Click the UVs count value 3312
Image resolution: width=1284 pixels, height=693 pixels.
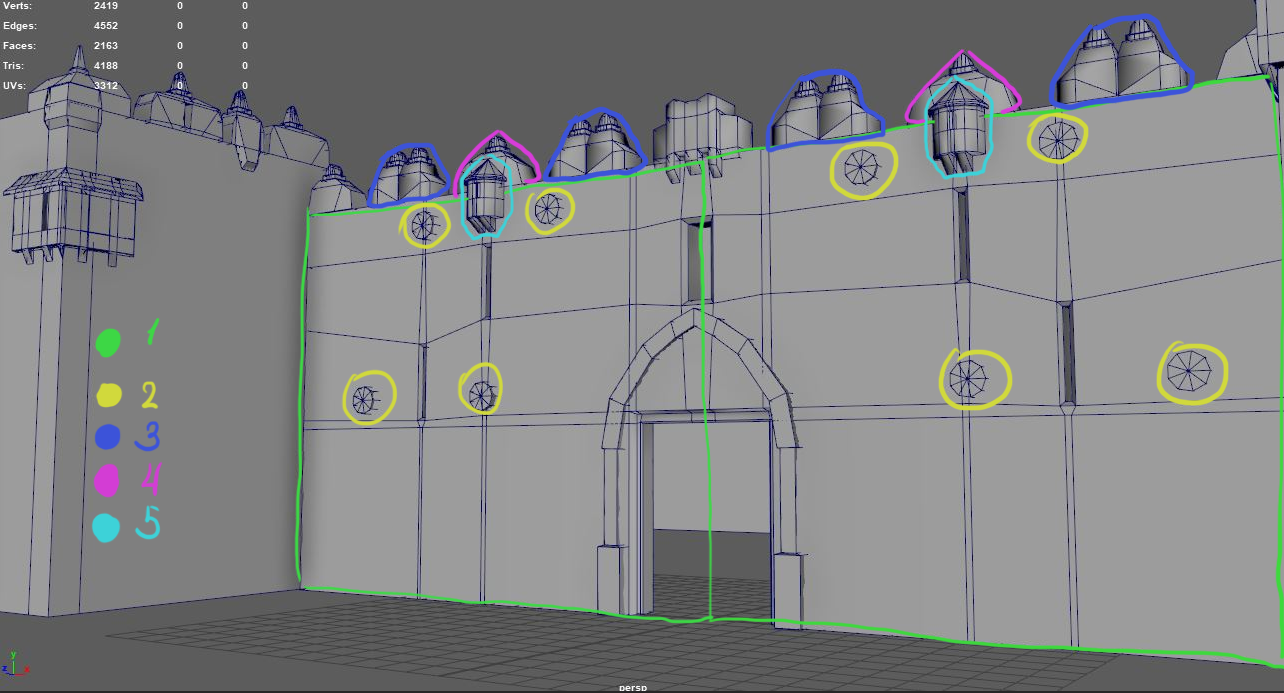[105, 86]
